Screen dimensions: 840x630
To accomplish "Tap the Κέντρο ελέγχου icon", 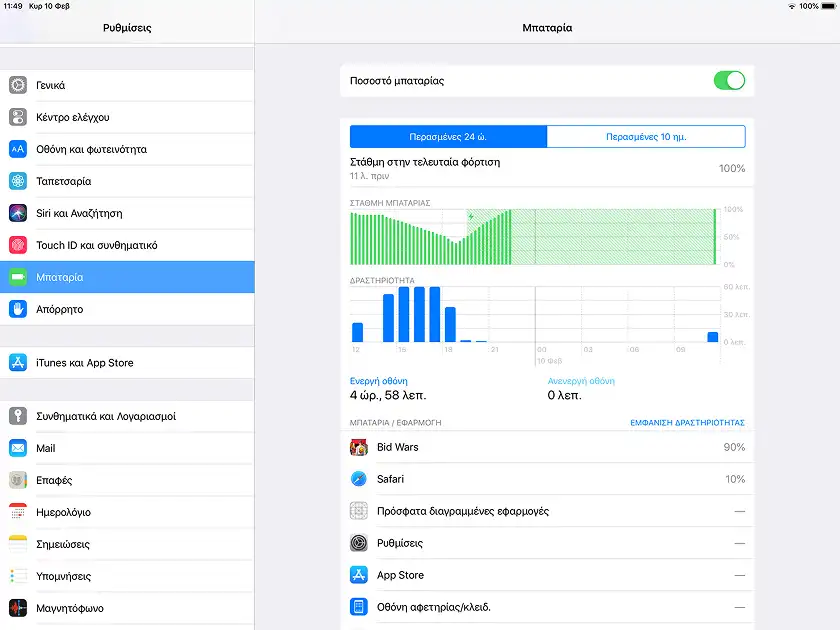I will 18,118.
